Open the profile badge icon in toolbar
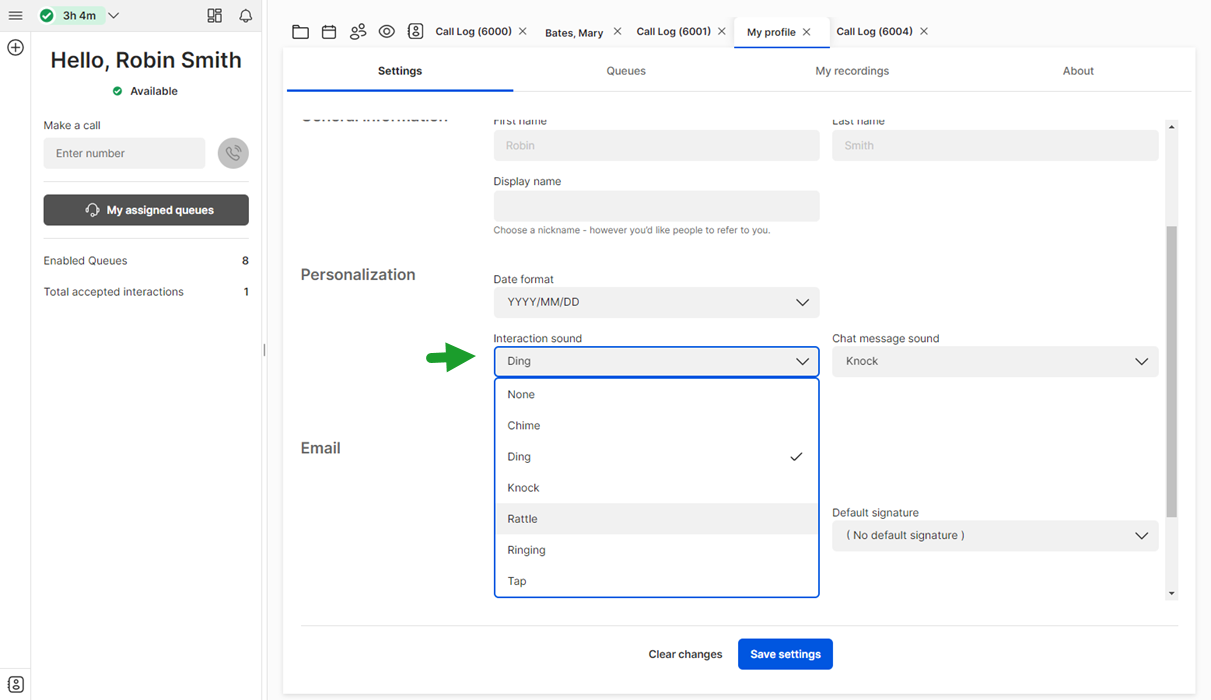The height and width of the screenshot is (700, 1211). [x=416, y=32]
